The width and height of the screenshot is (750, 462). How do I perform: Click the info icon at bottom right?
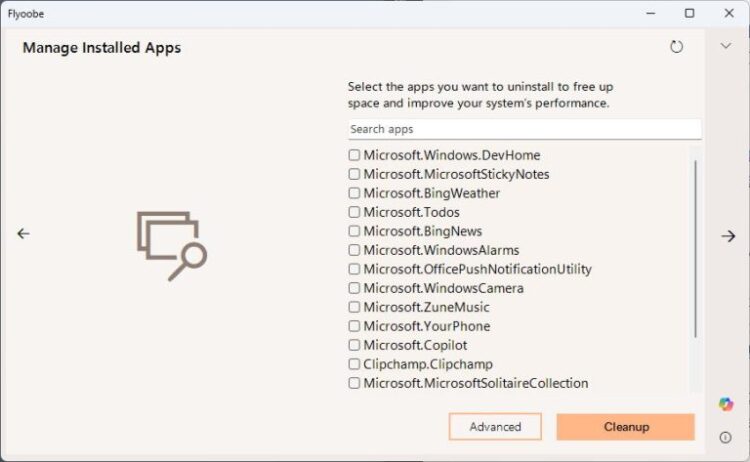pyautogui.click(x=726, y=437)
